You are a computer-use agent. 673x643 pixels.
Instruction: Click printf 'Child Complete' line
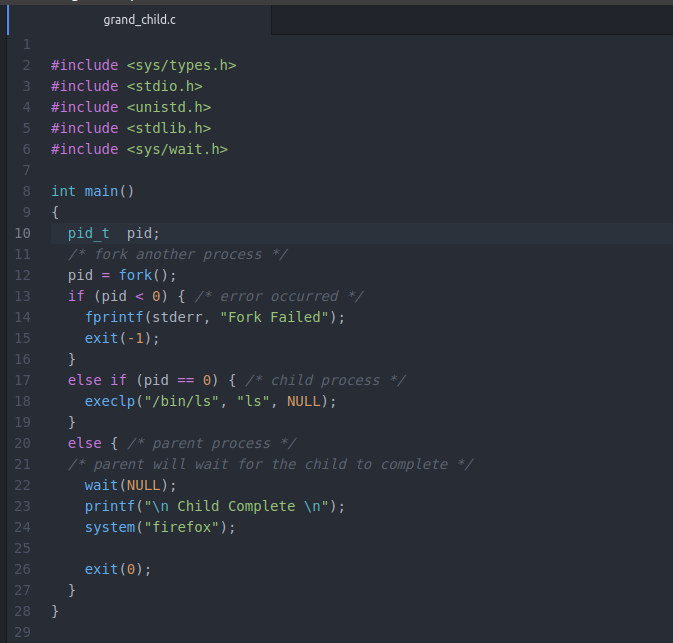tap(215, 507)
